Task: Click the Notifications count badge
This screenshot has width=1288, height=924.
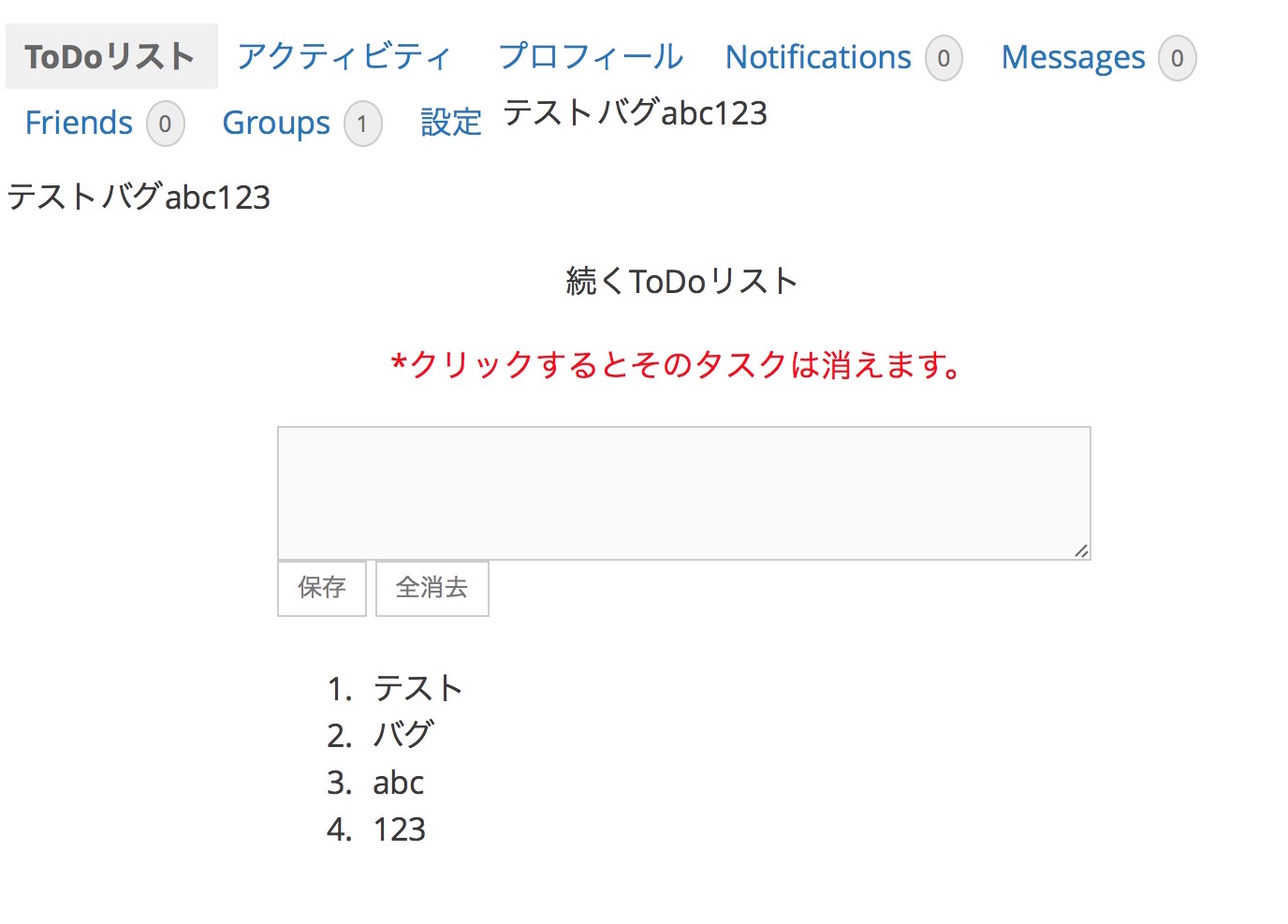Action: [x=944, y=59]
